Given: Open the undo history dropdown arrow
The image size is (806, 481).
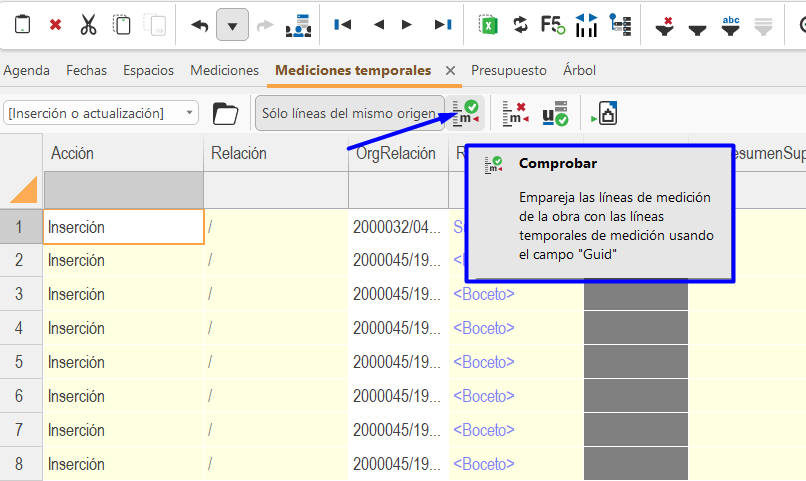Looking at the screenshot, I should 232,25.
